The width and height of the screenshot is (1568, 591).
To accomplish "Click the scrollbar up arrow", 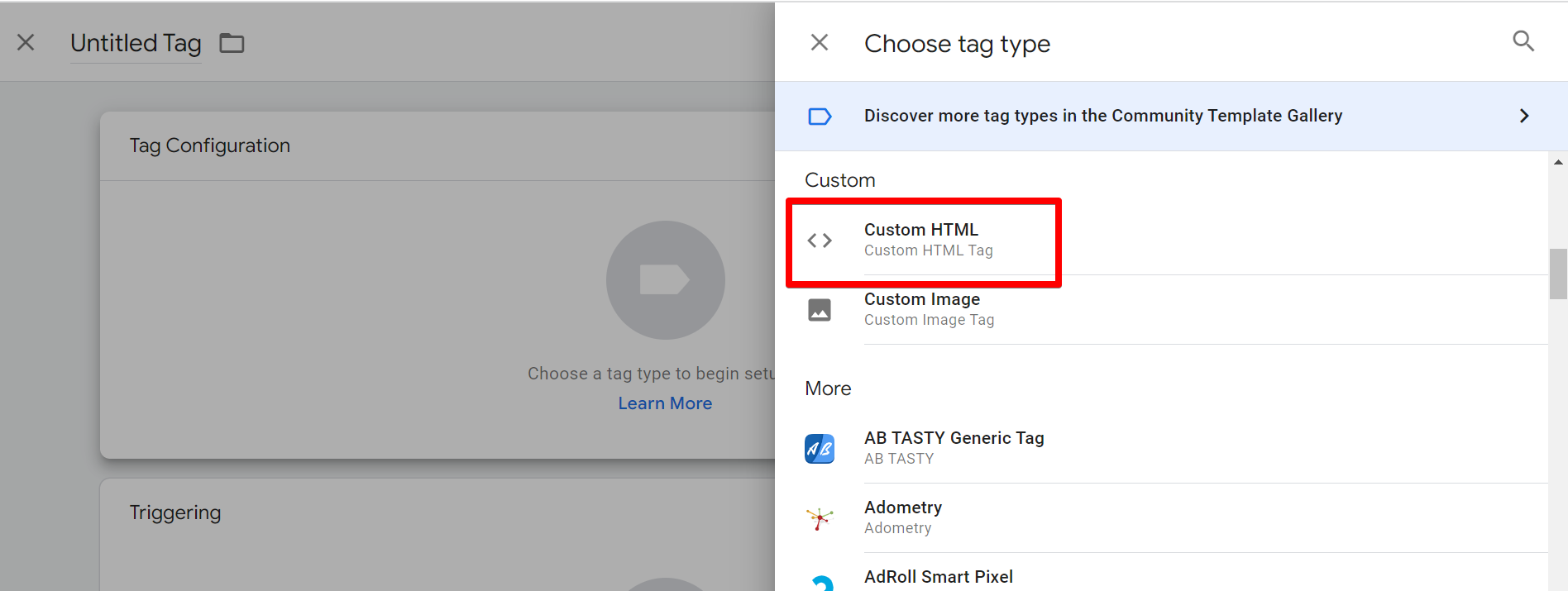I will 1558,162.
